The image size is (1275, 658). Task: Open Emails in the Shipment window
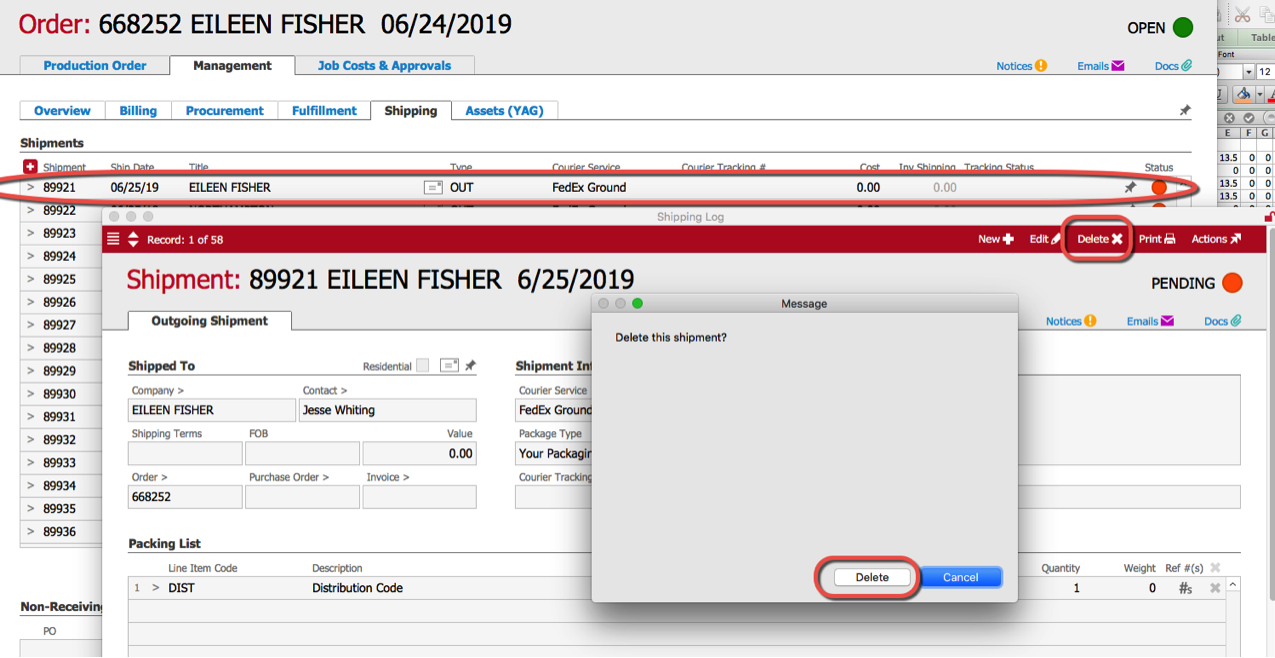[x=1150, y=321]
